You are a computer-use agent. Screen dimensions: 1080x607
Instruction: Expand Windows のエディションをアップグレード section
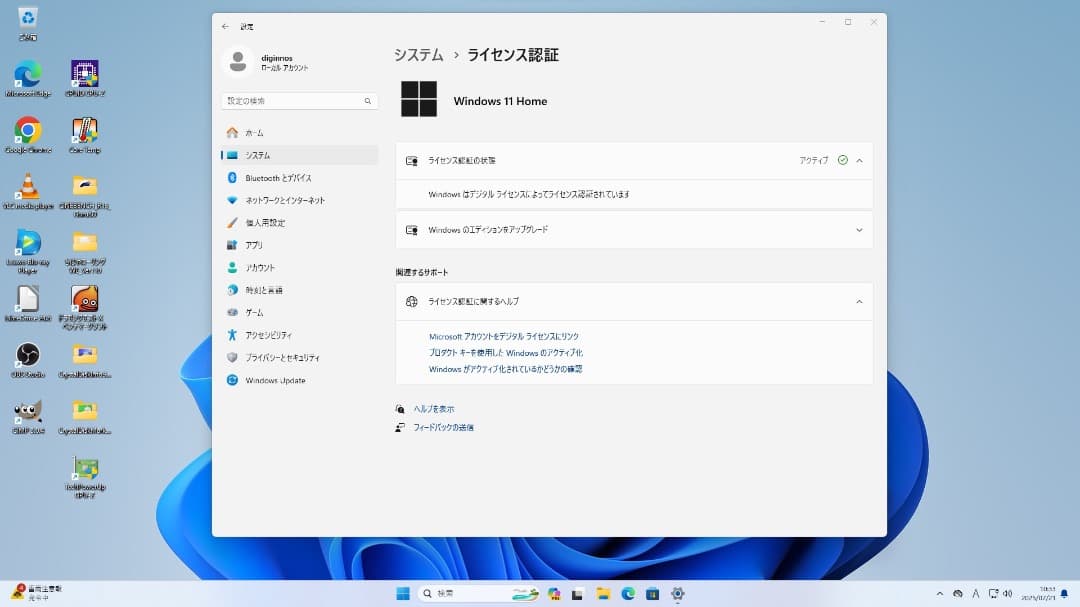[858, 230]
